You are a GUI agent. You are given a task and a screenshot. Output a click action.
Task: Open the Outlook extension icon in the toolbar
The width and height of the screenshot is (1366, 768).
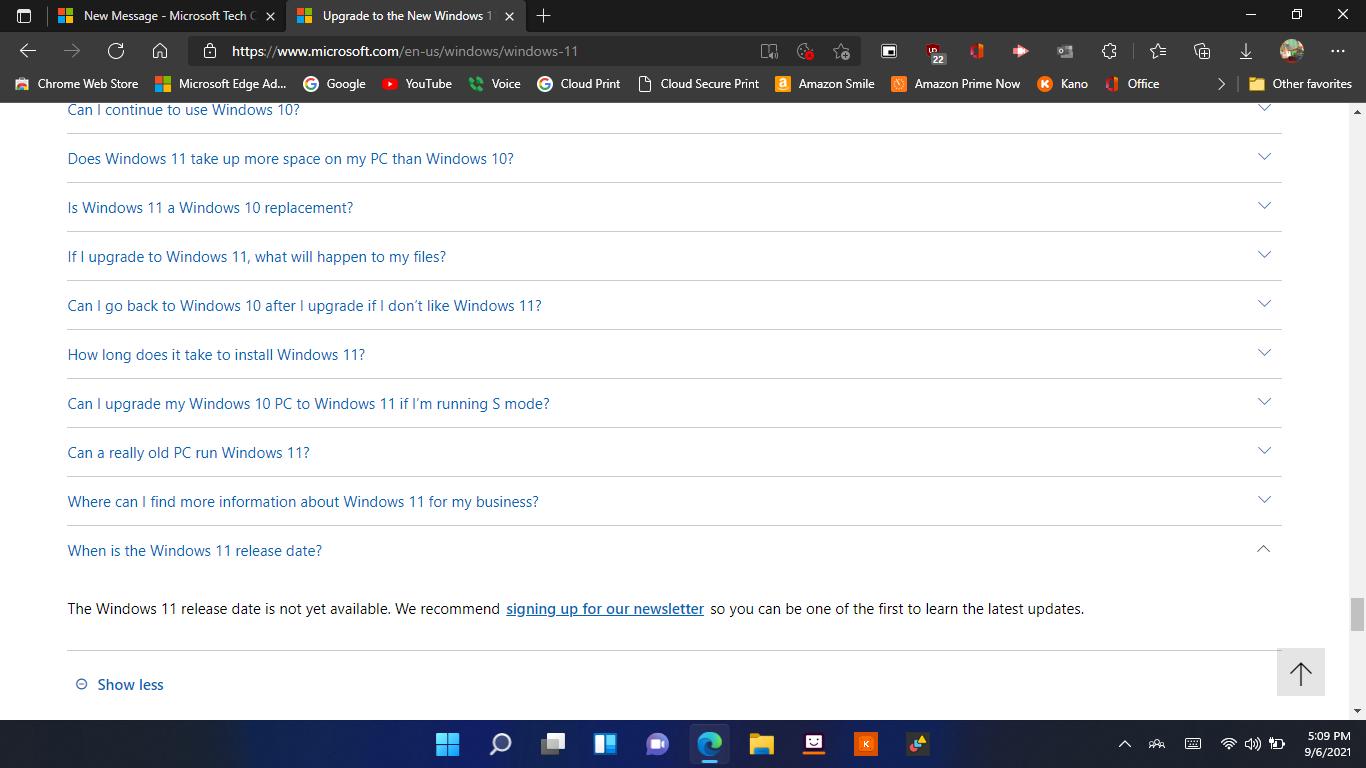pyautogui.click(x=1063, y=50)
